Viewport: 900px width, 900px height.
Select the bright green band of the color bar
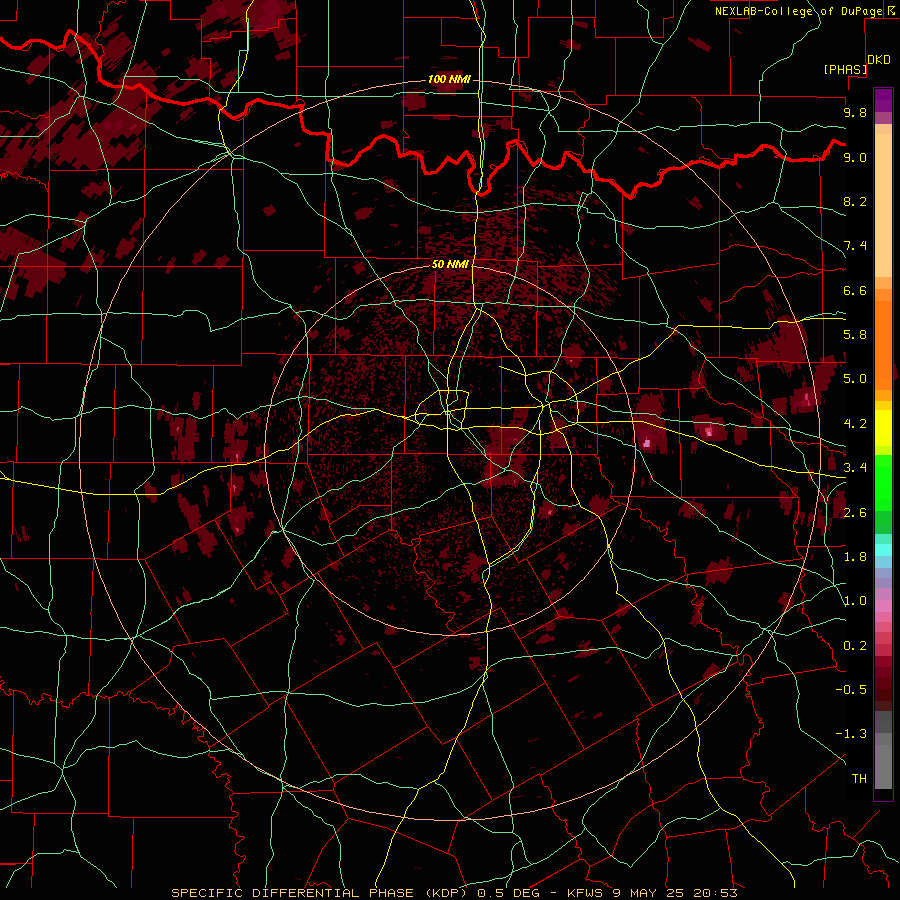(883, 483)
